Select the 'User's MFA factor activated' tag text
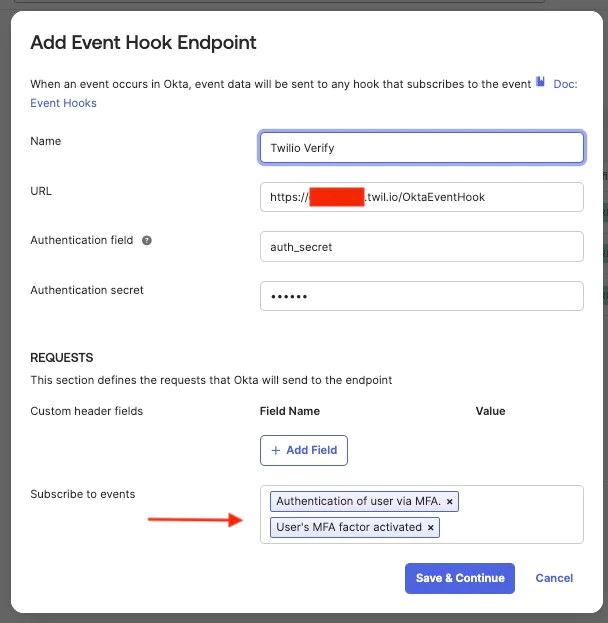Screen dimensions: 608x623 (349, 527)
